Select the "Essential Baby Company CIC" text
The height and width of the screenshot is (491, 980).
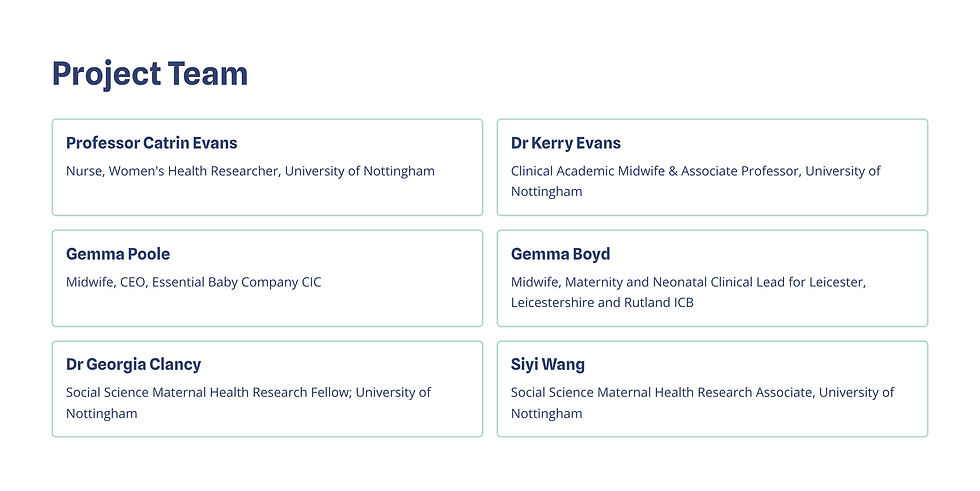pos(237,282)
